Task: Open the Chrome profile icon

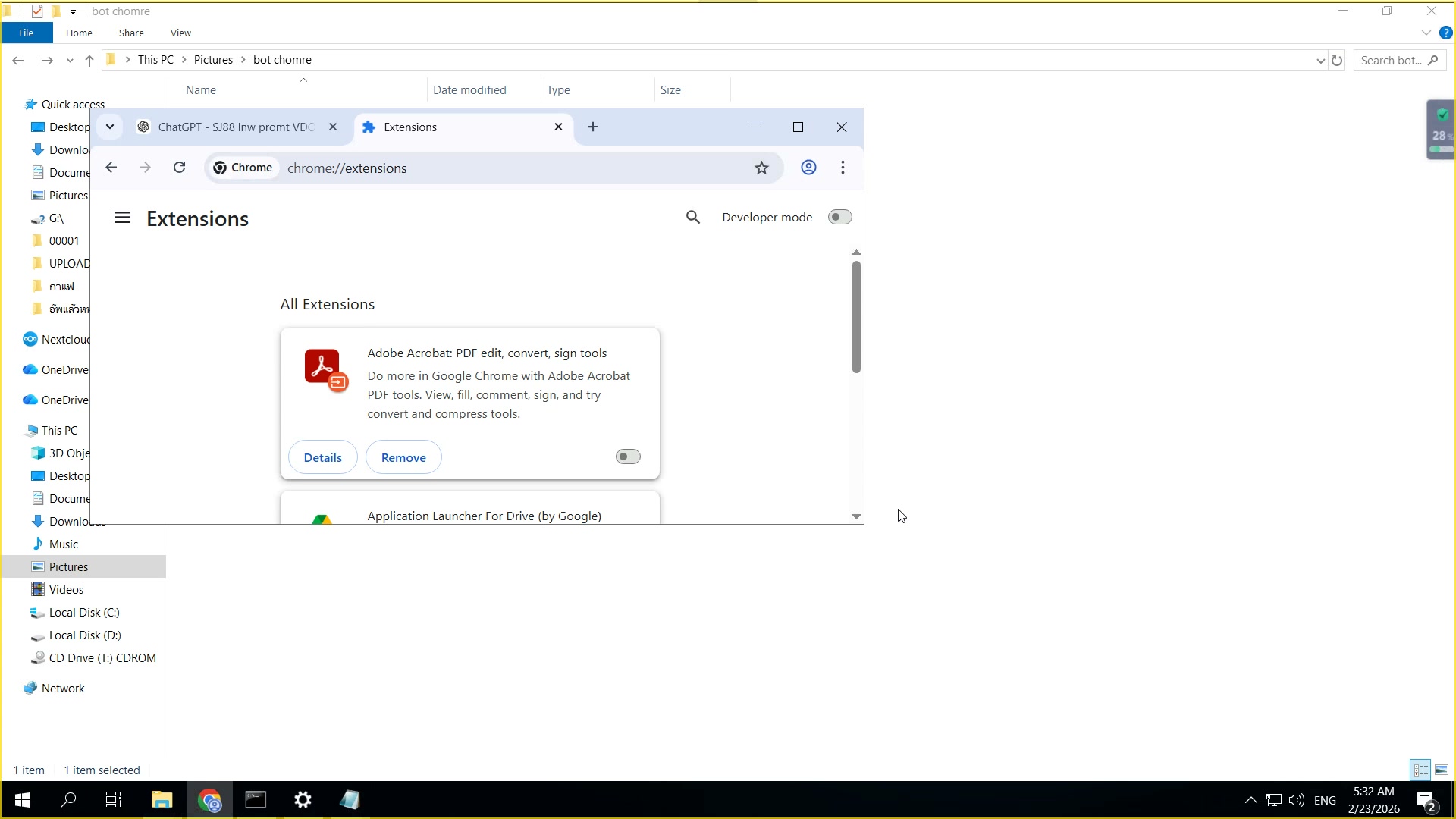Action: point(808,168)
